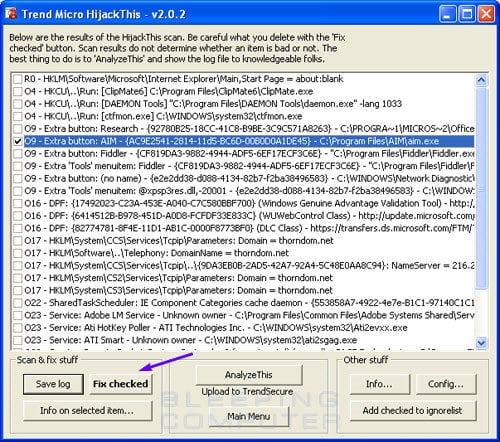Check the Extra button (no name) checkbox

18,179
